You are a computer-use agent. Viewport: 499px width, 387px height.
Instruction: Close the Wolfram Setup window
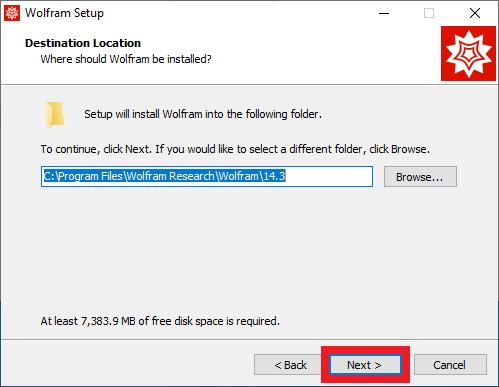(x=475, y=13)
